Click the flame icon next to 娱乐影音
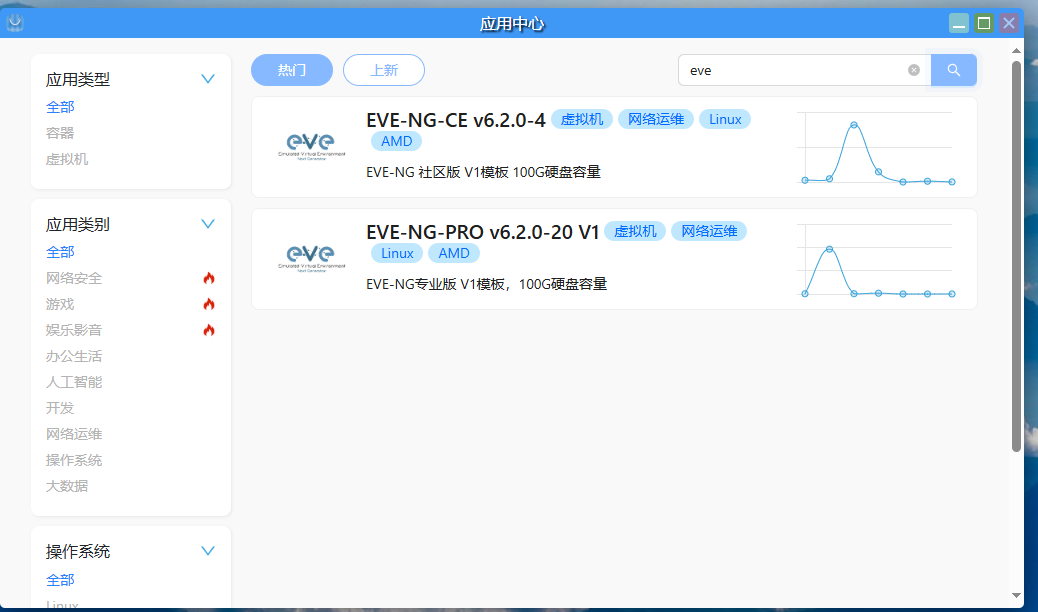The image size is (1038, 612). pyautogui.click(x=209, y=330)
